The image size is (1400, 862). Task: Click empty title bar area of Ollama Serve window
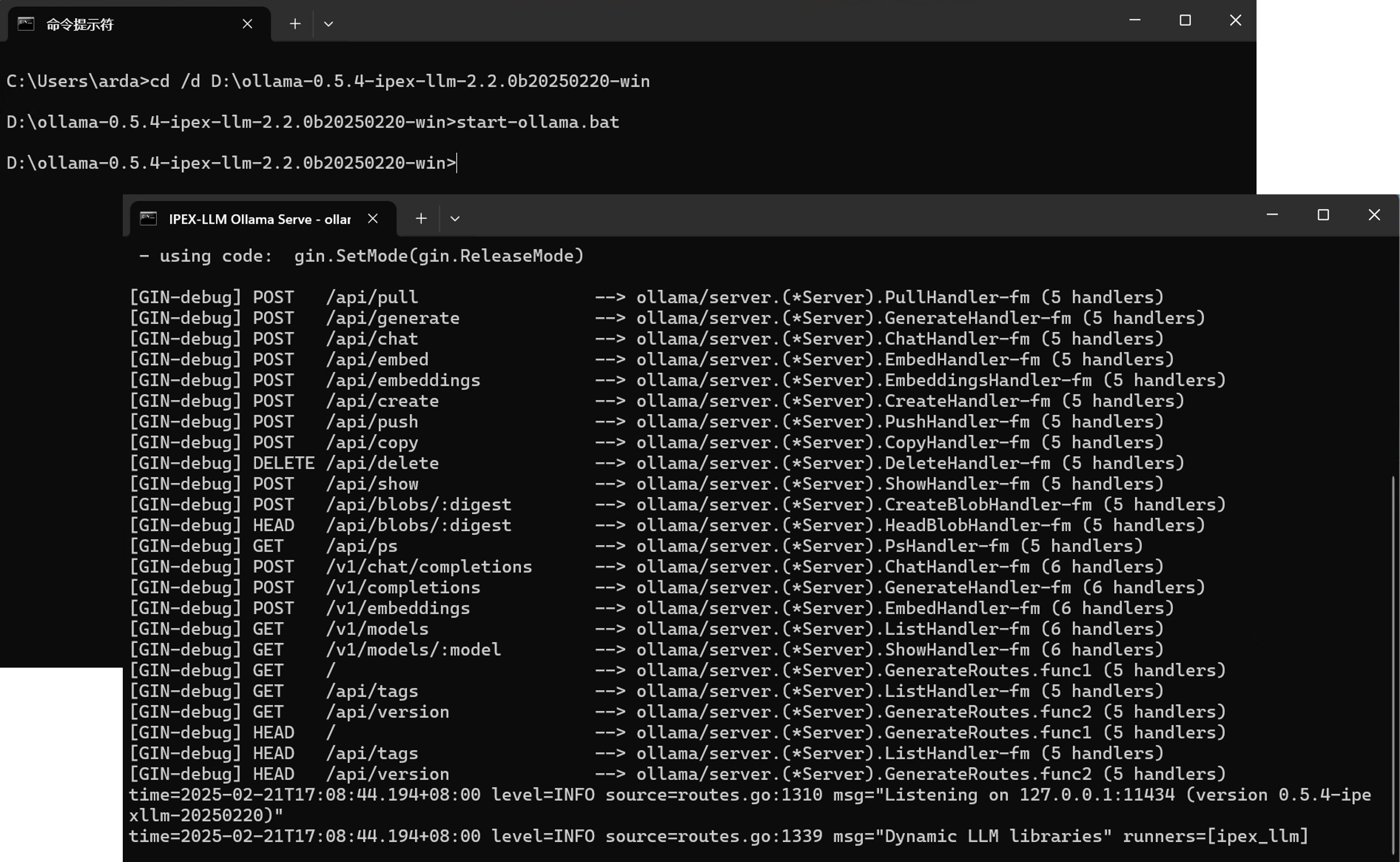pos(854,217)
